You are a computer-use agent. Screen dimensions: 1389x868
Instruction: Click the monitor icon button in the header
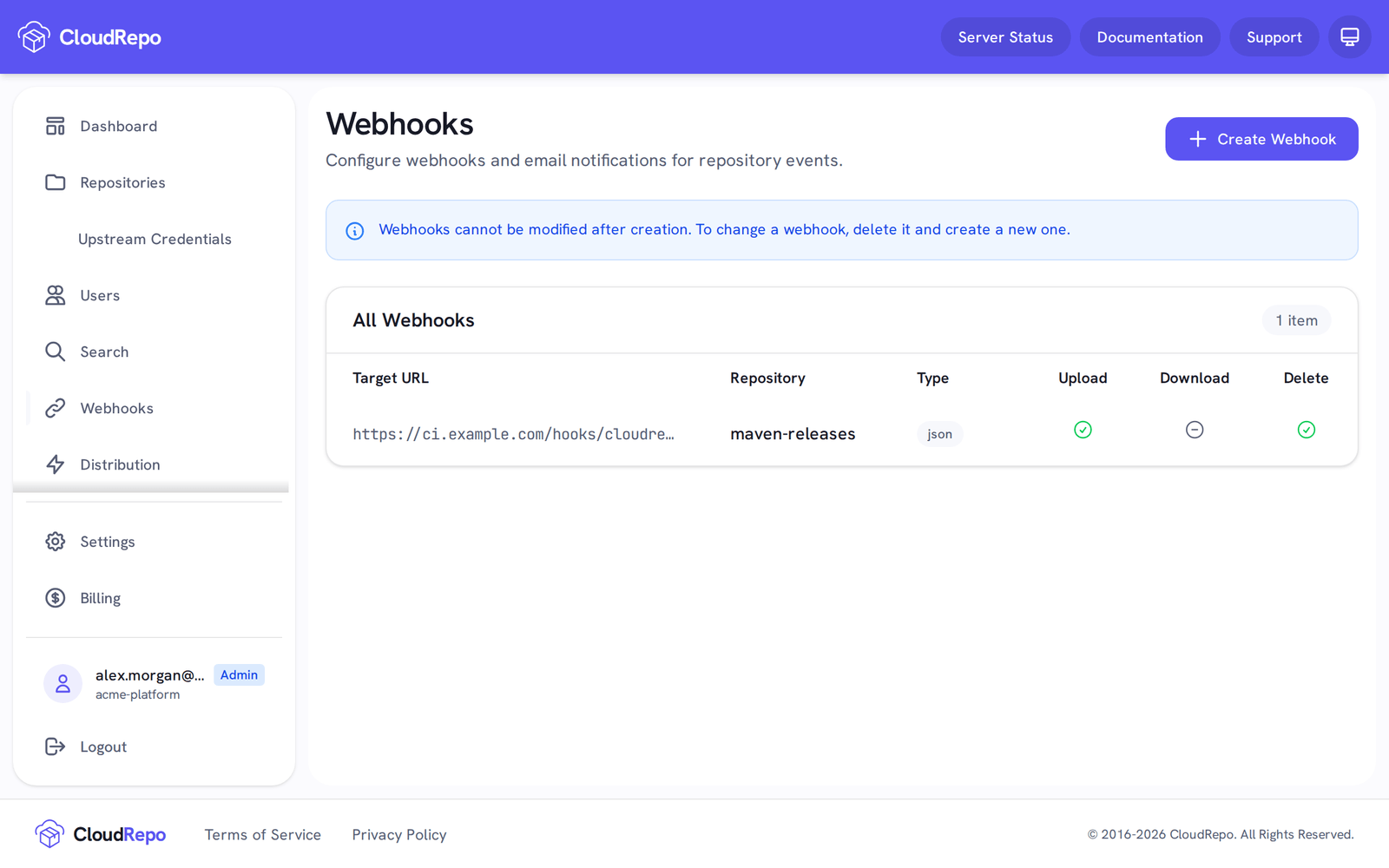(x=1350, y=37)
